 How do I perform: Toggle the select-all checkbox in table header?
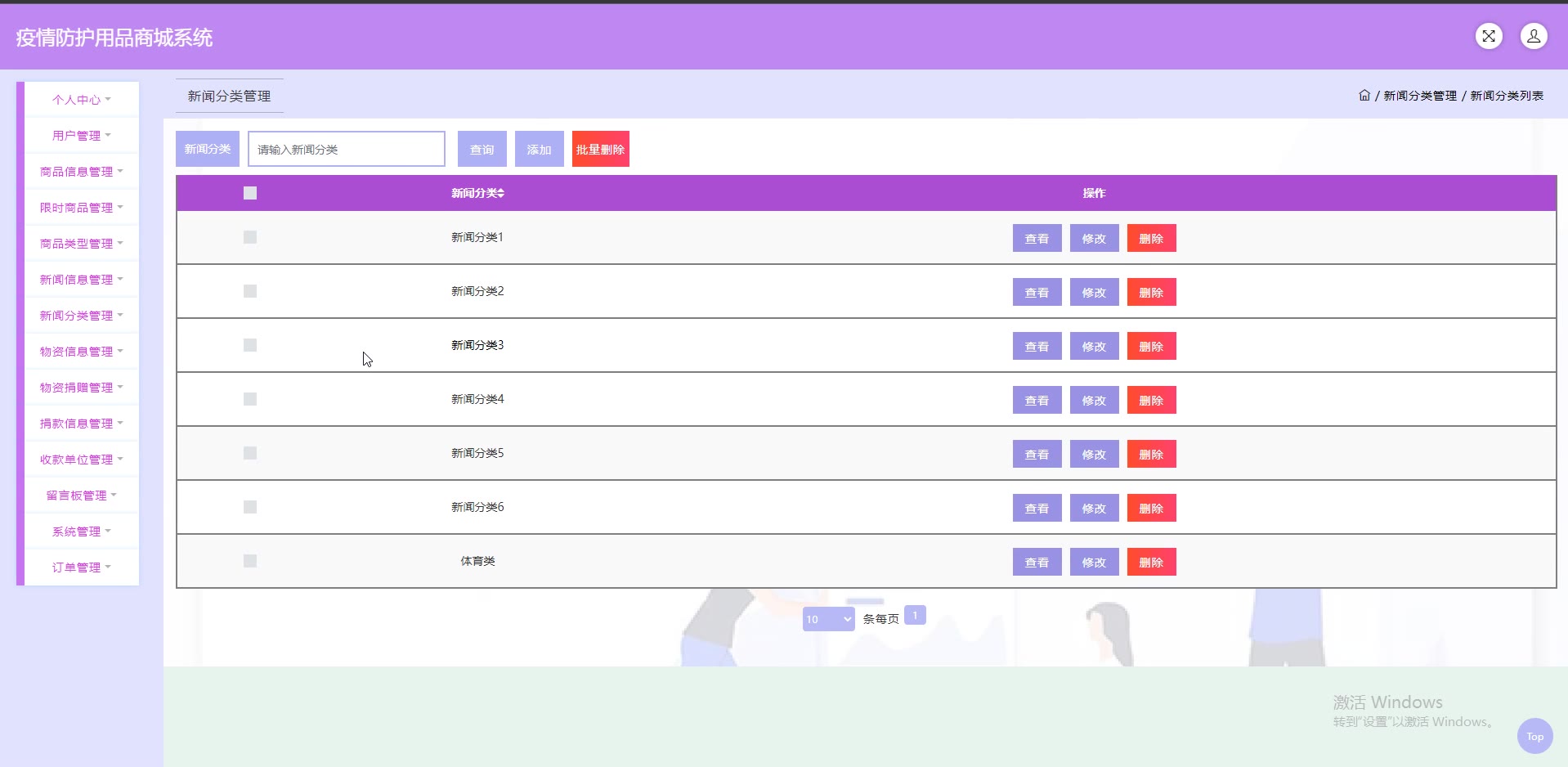pos(250,193)
